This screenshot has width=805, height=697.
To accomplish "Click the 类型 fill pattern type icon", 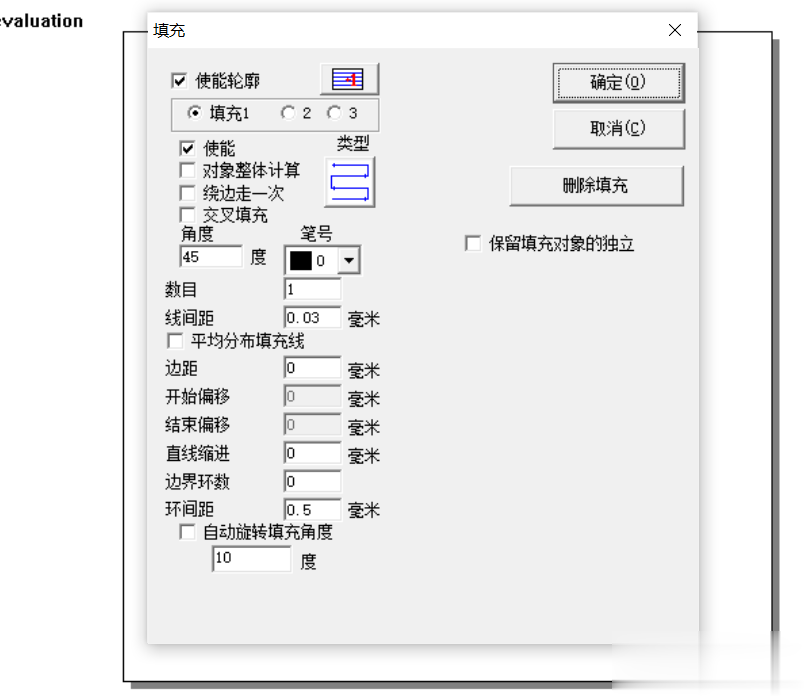I will point(350,182).
